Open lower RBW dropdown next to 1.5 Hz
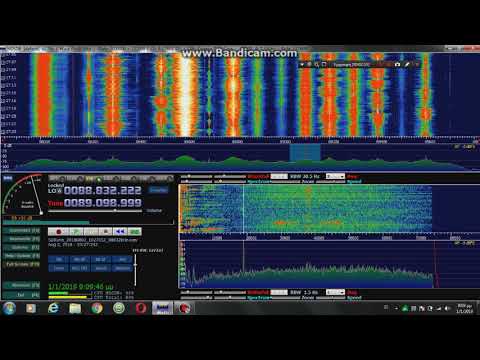 tap(335, 292)
